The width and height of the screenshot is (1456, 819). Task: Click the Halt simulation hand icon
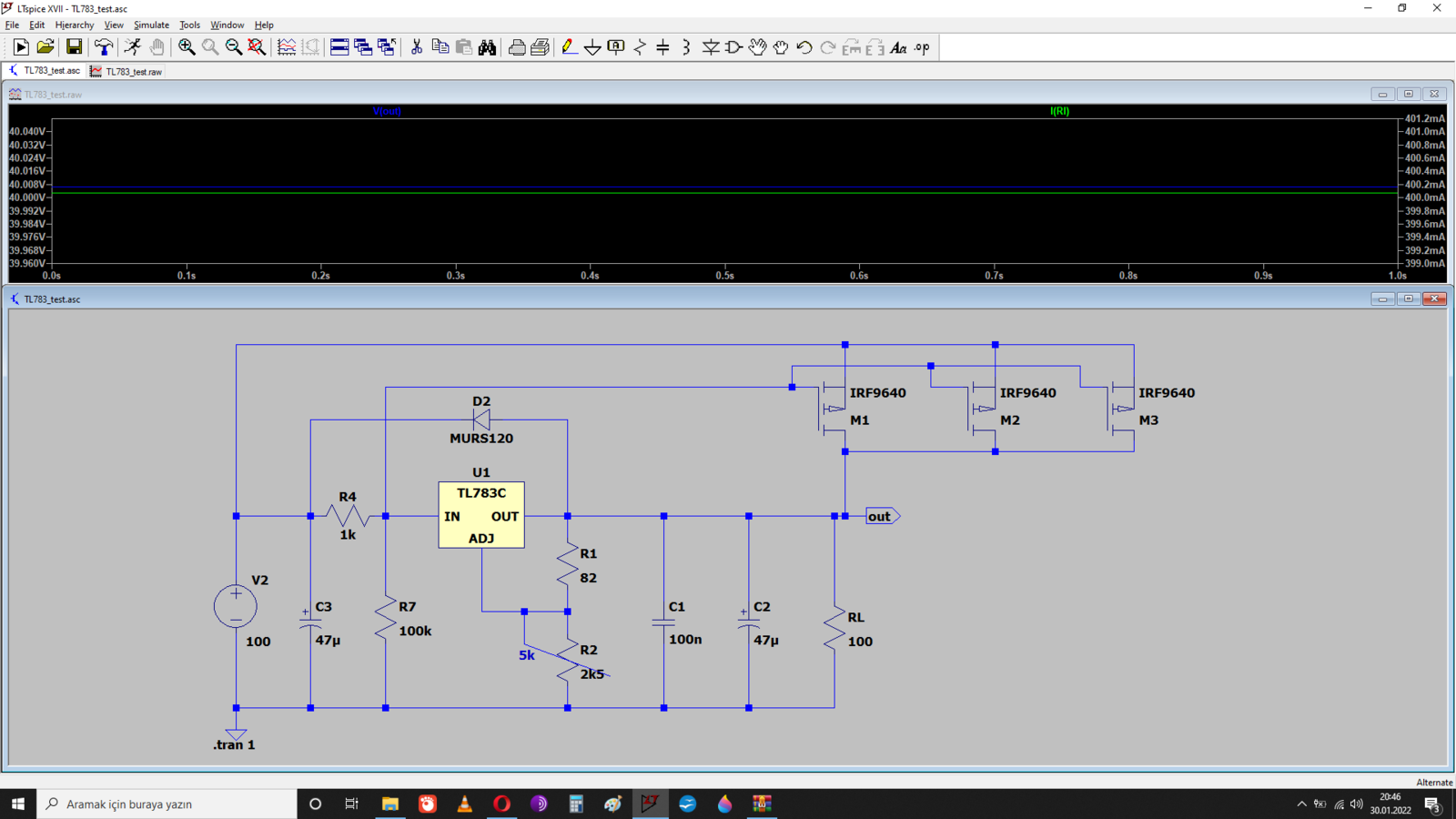coord(157,47)
